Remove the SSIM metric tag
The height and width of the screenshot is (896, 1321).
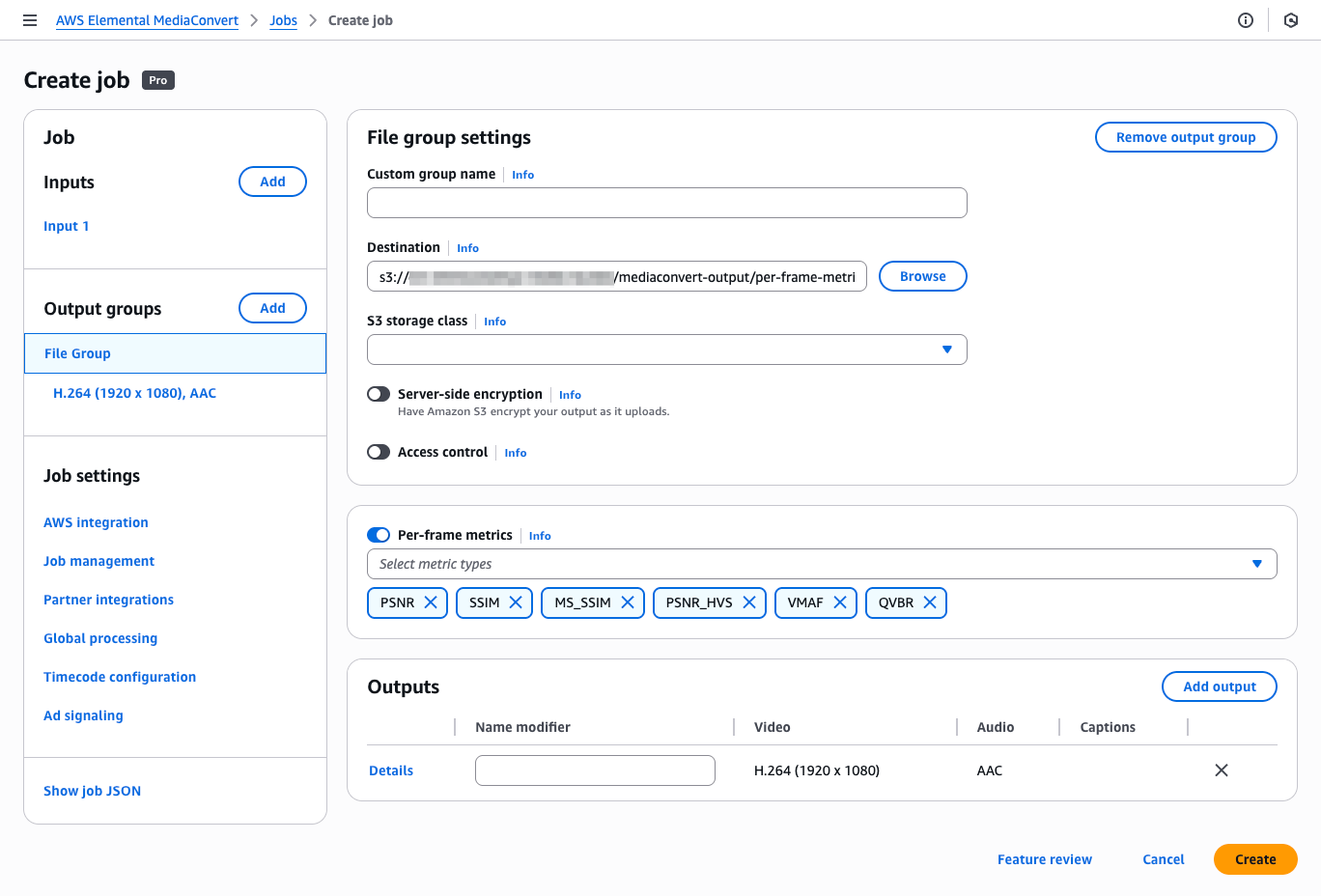point(516,602)
